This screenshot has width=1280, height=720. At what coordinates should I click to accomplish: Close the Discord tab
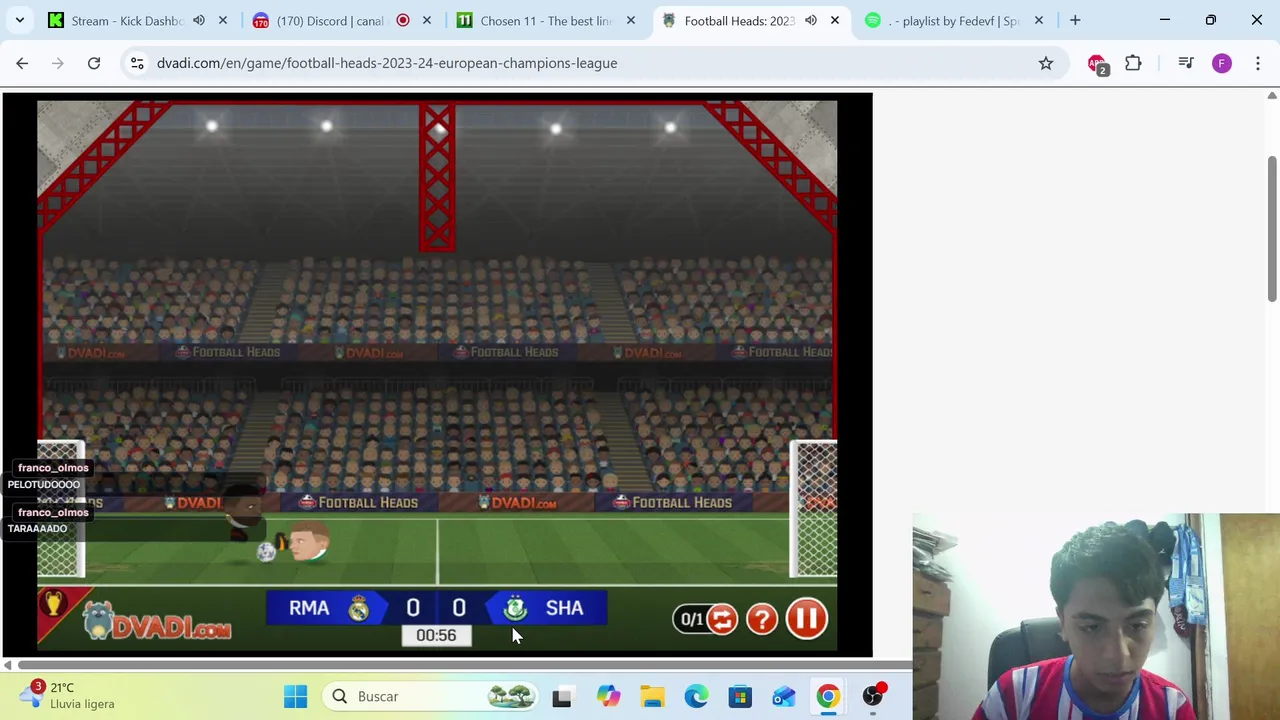427,20
